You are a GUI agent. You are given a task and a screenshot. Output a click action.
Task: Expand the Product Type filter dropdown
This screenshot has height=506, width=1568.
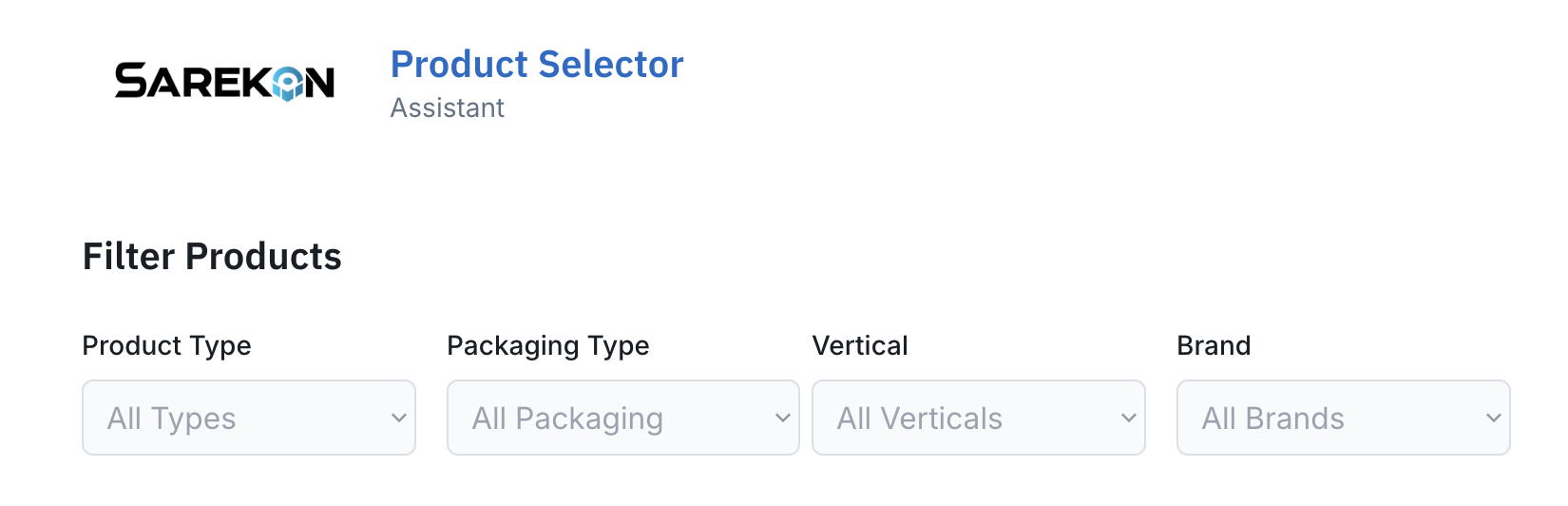249,418
